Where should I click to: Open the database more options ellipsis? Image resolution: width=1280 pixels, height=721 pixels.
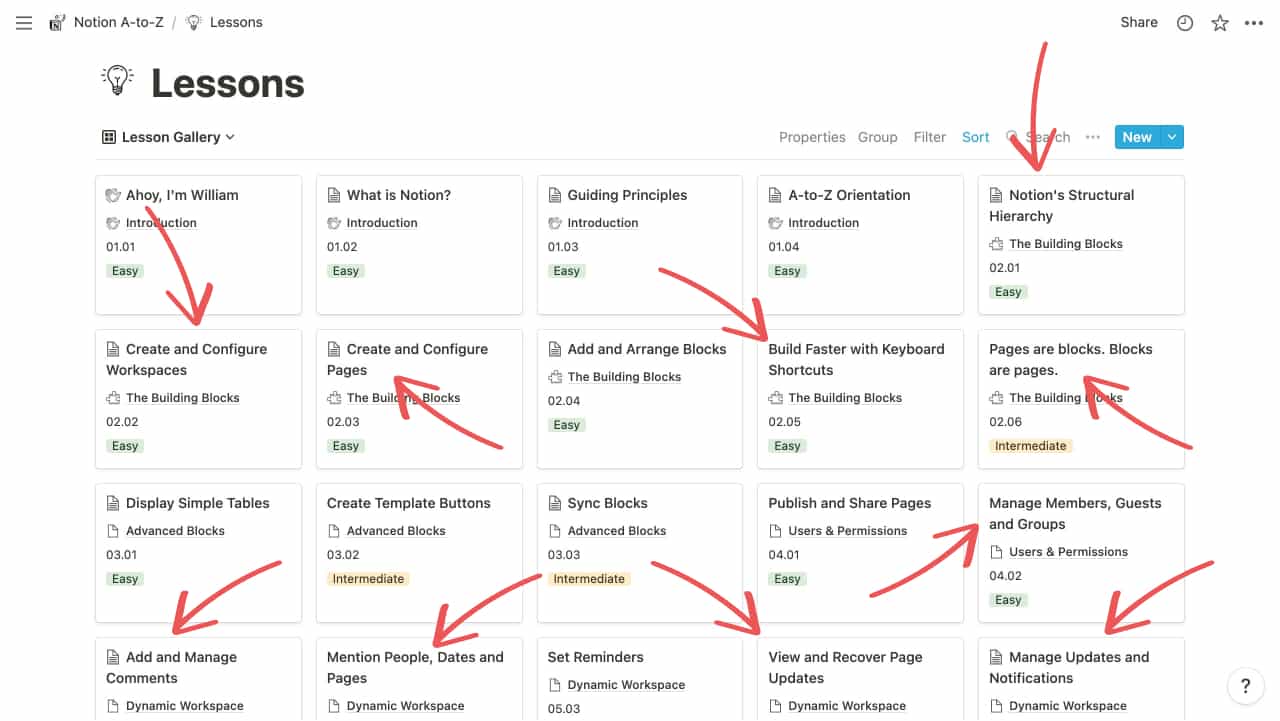pos(1093,137)
